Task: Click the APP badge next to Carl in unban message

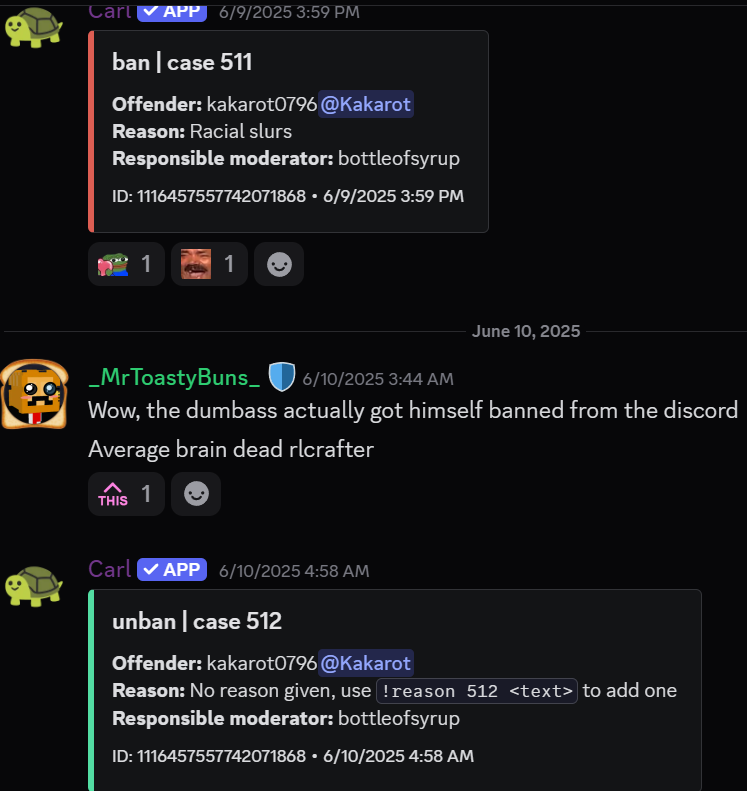Action: click(172, 569)
